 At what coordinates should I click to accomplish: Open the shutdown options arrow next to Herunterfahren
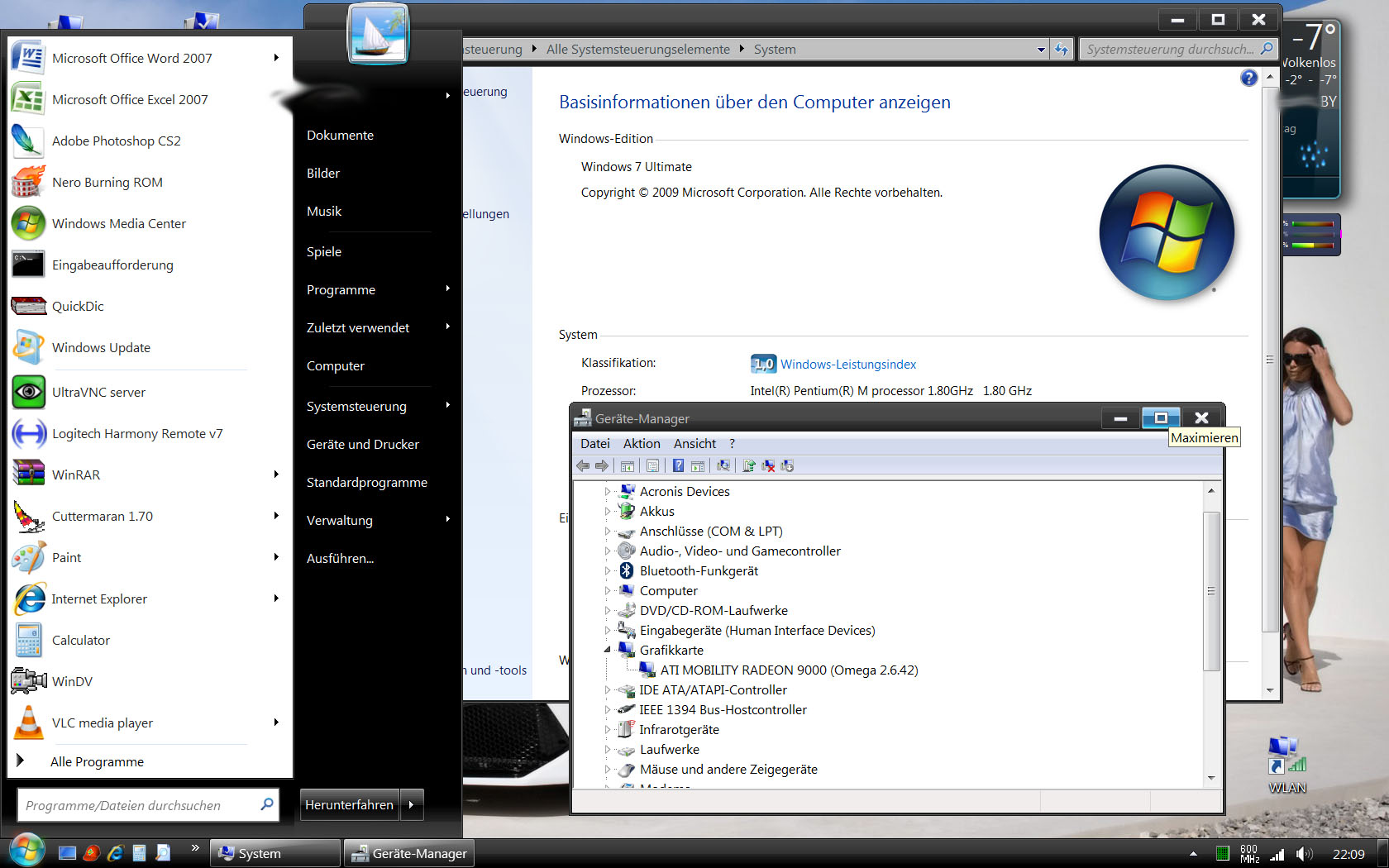click(x=412, y=804)
